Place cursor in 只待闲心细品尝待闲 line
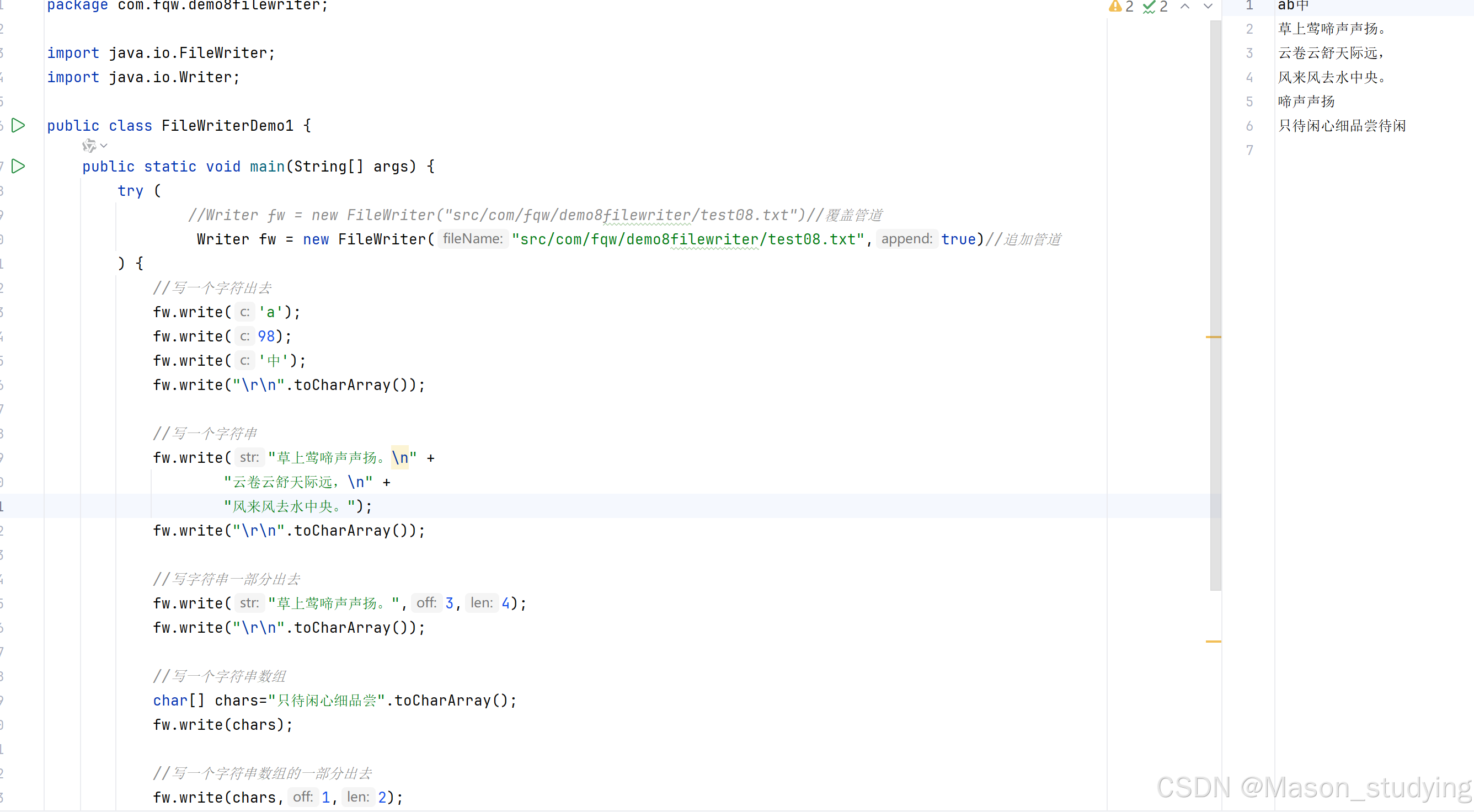Image resolution: width=1474 pixels, height=812 pixels. tap(1341, 126)
